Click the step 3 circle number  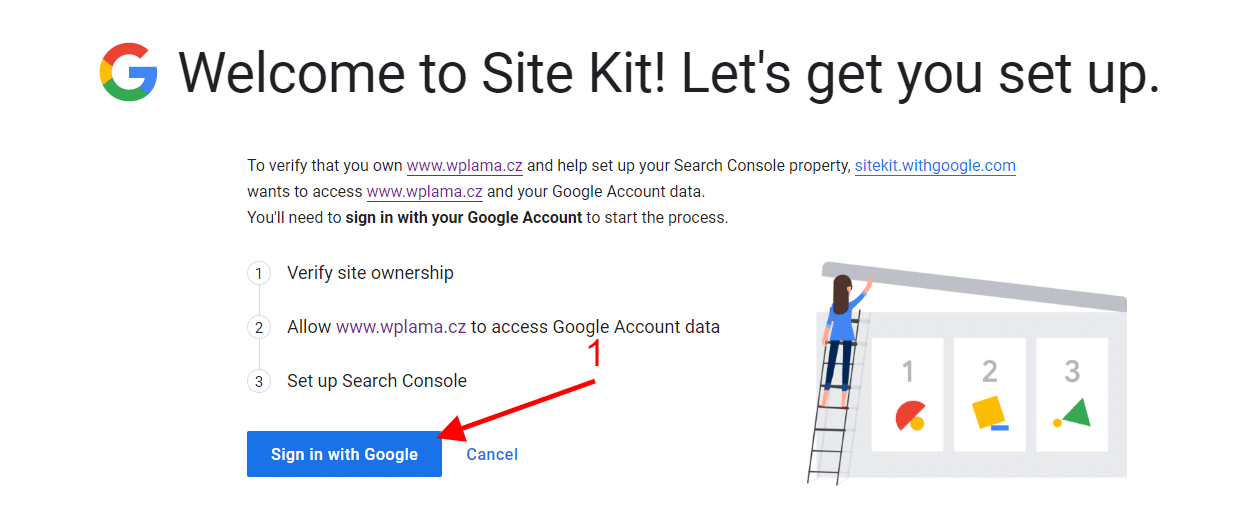259,381
